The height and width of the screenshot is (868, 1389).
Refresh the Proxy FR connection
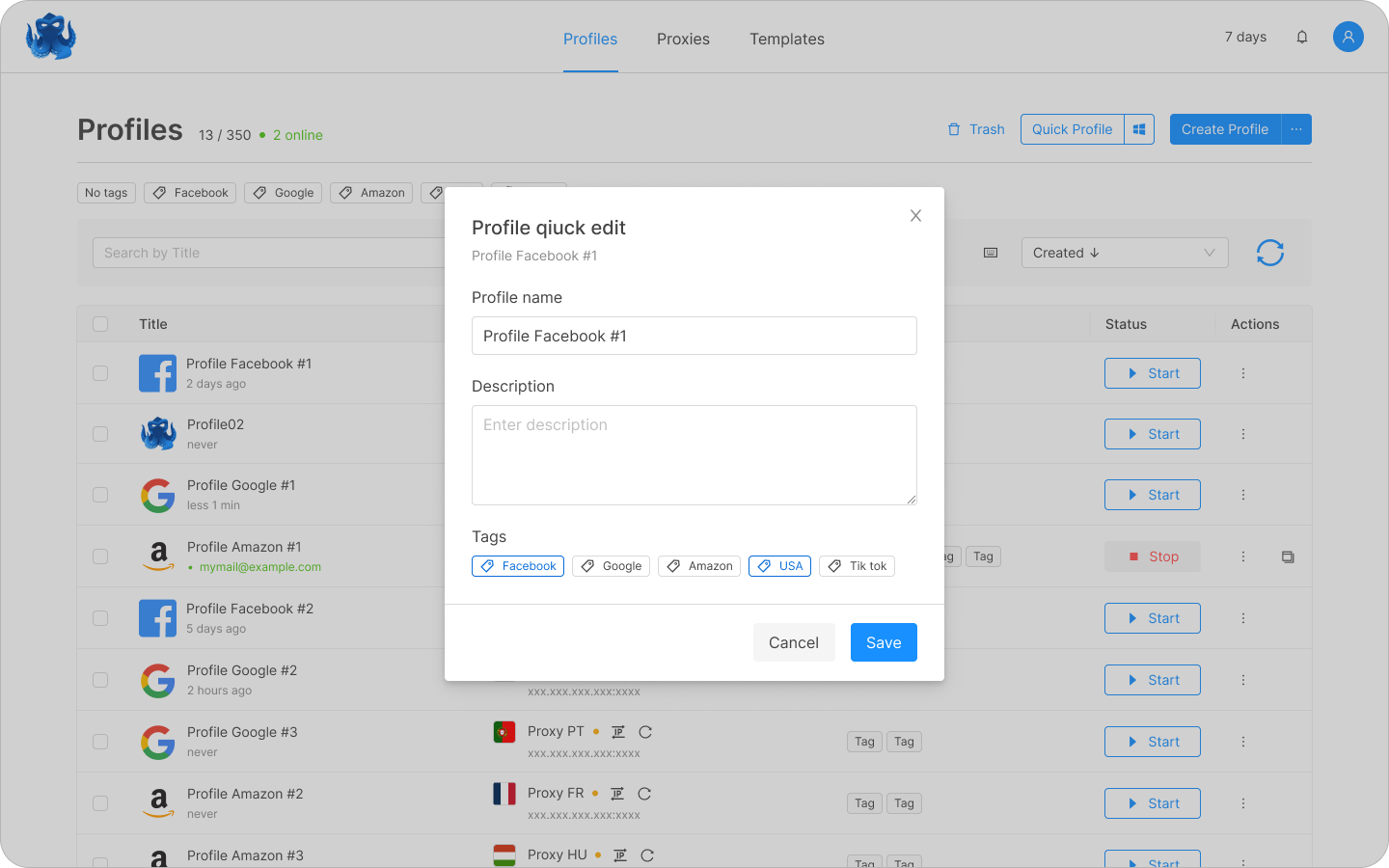646,793
